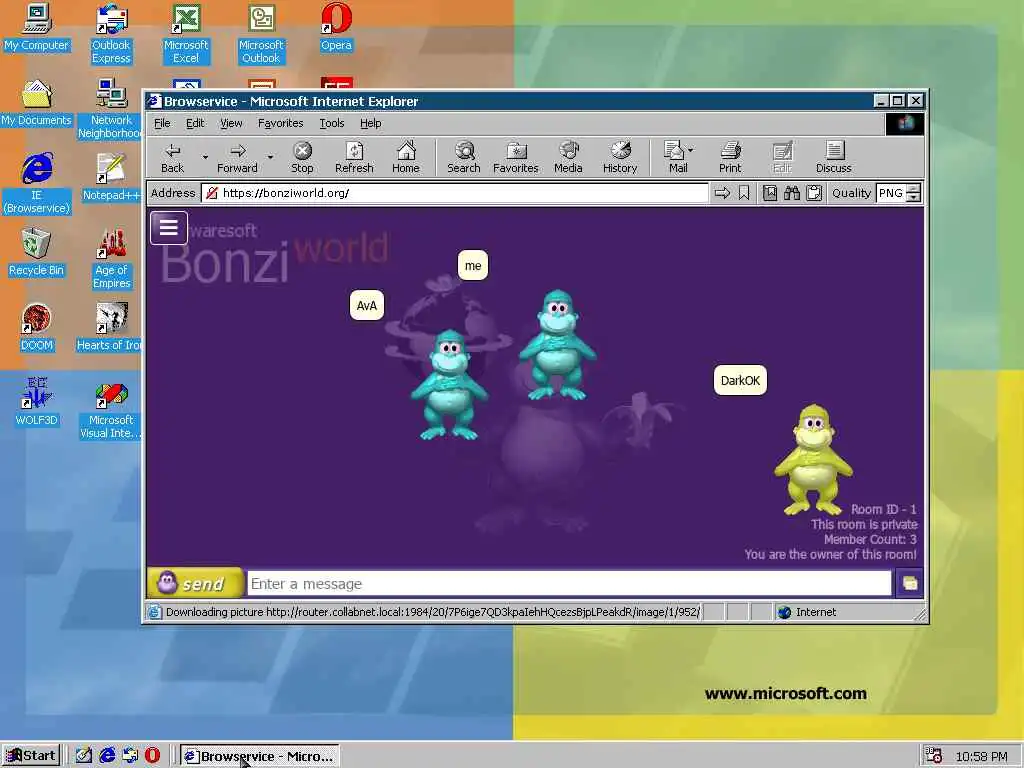Refresh the current page
The height and width of the screenshot is (768, 1024).
(x=354, y=157)
